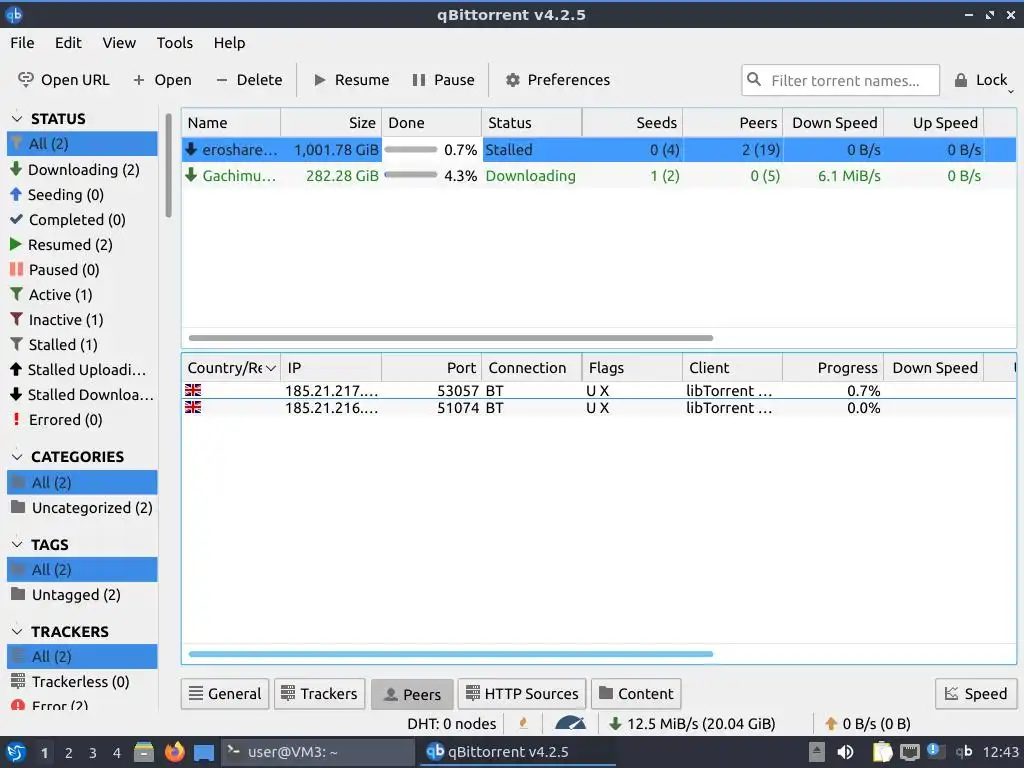The height and width of the screenshot is (768, 1024).
Task: Open the File menu
Action: pos(22,42)
